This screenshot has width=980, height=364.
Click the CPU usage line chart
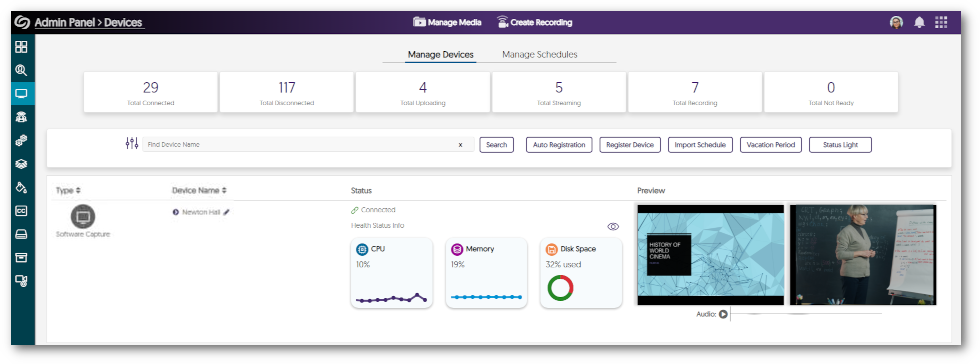[391, 298]
